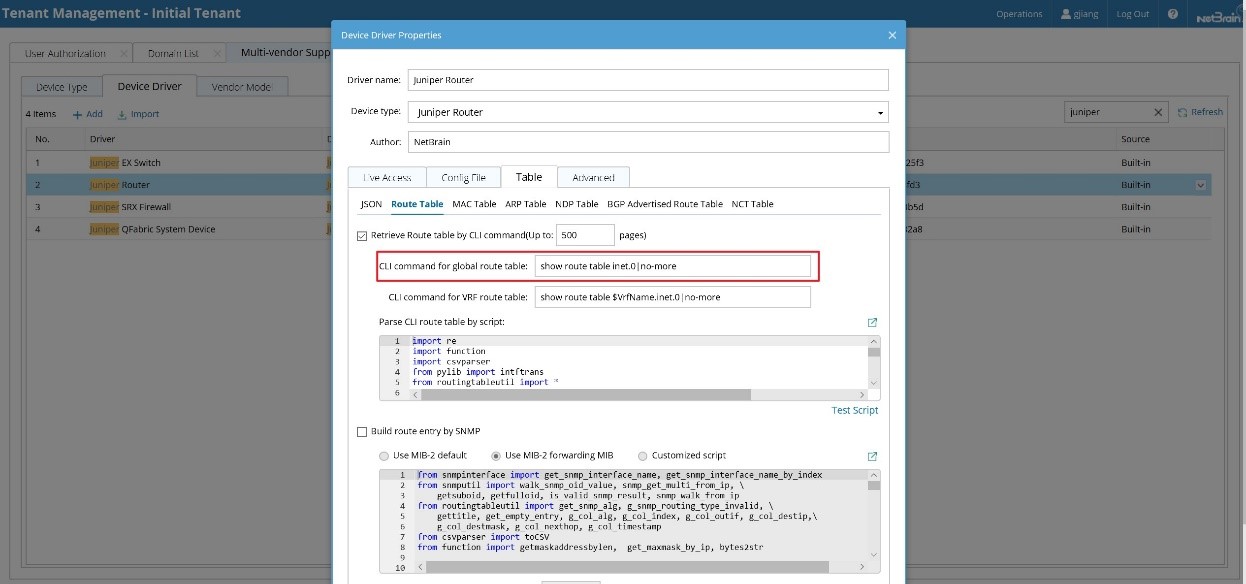
Task: Switch to the Vendor Model tab
Action: pos(242,87)
